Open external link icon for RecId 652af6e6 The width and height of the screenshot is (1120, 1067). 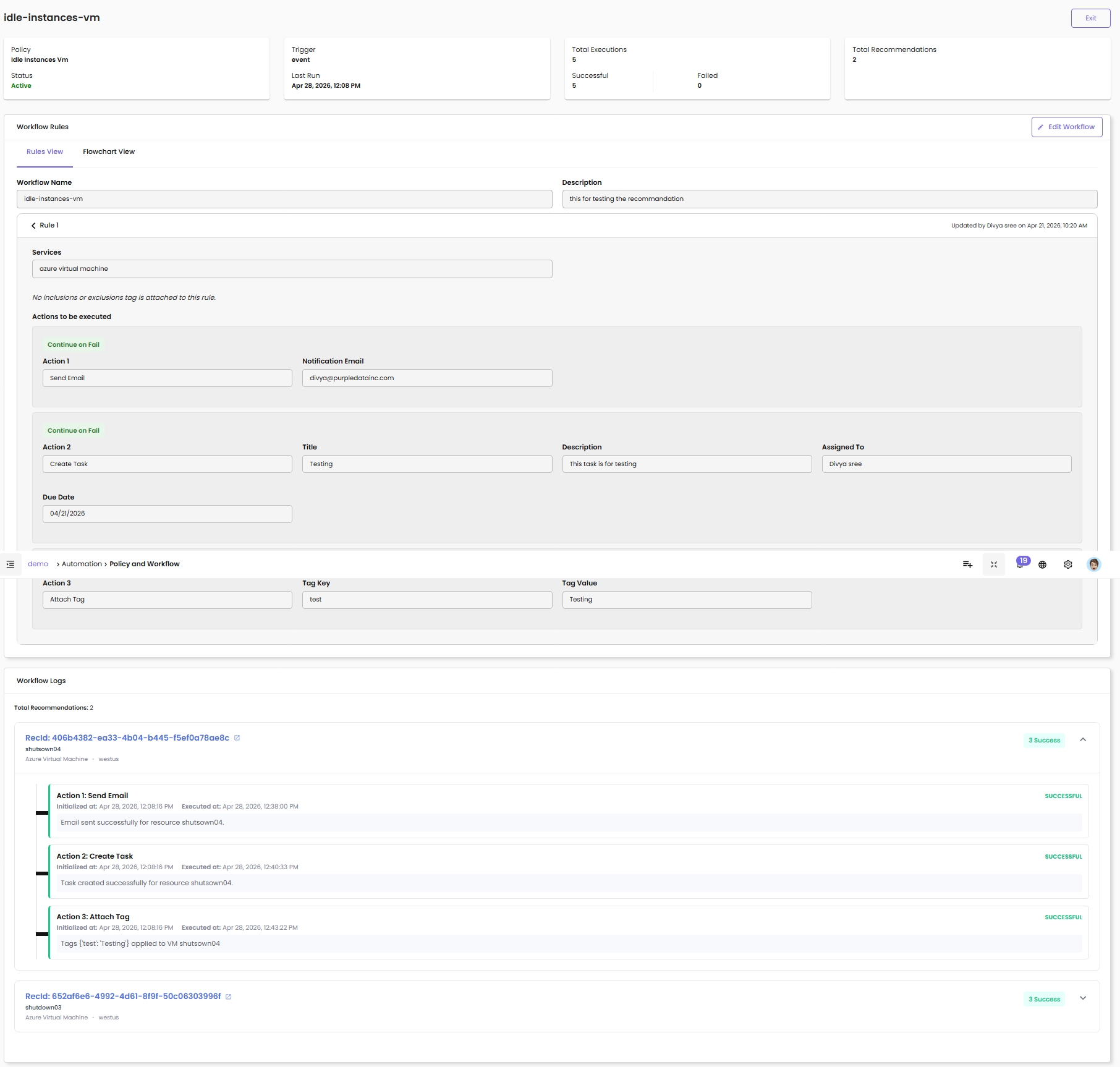point(229,997)
